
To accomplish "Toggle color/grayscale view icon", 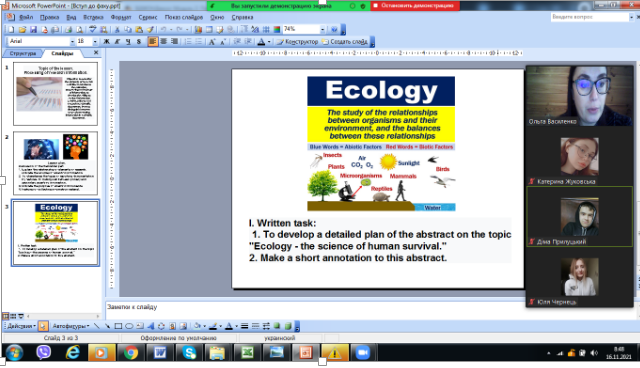I will [277, 29].
